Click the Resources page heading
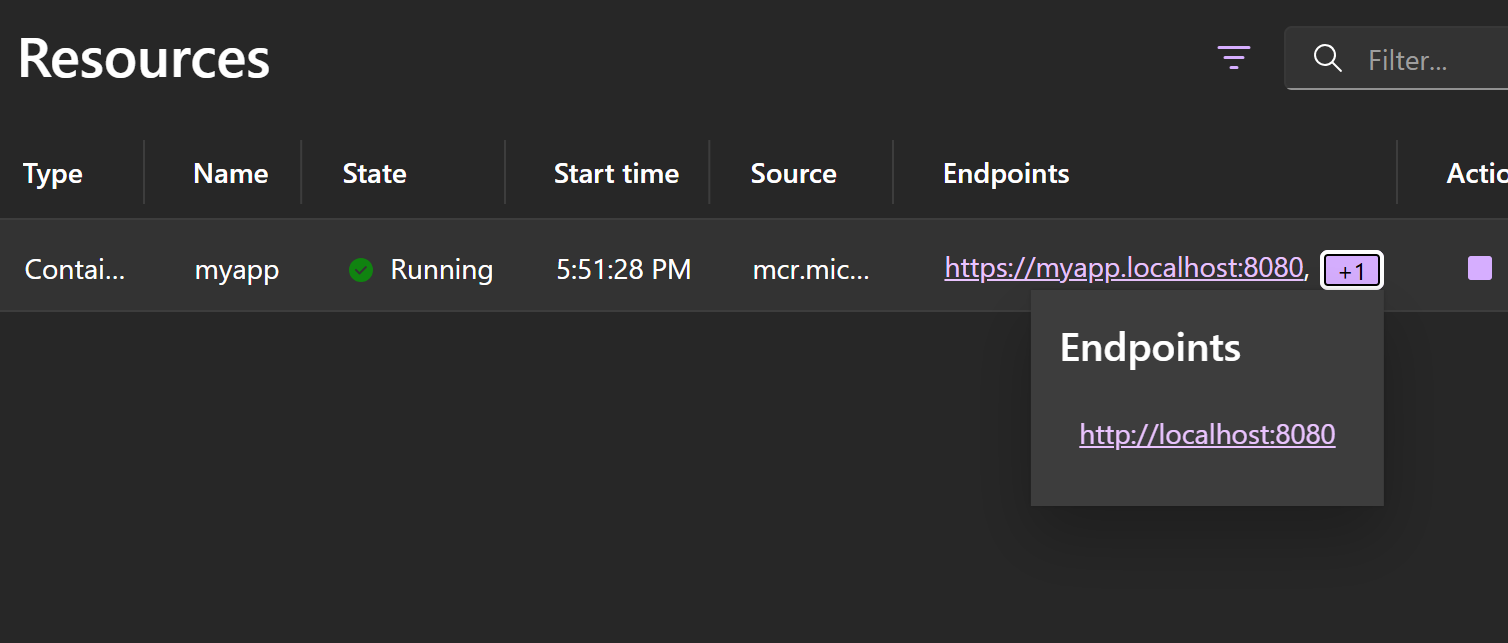The height and width of the screenshot is (643, 1508). (x=143, y=58)
